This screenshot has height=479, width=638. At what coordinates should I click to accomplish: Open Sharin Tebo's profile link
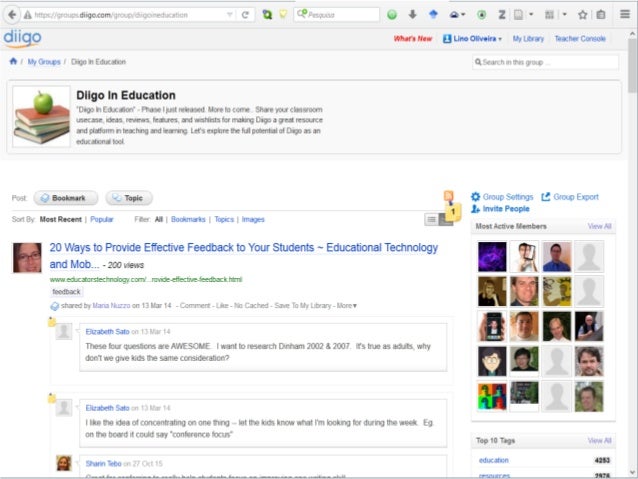tap(103, 464)
